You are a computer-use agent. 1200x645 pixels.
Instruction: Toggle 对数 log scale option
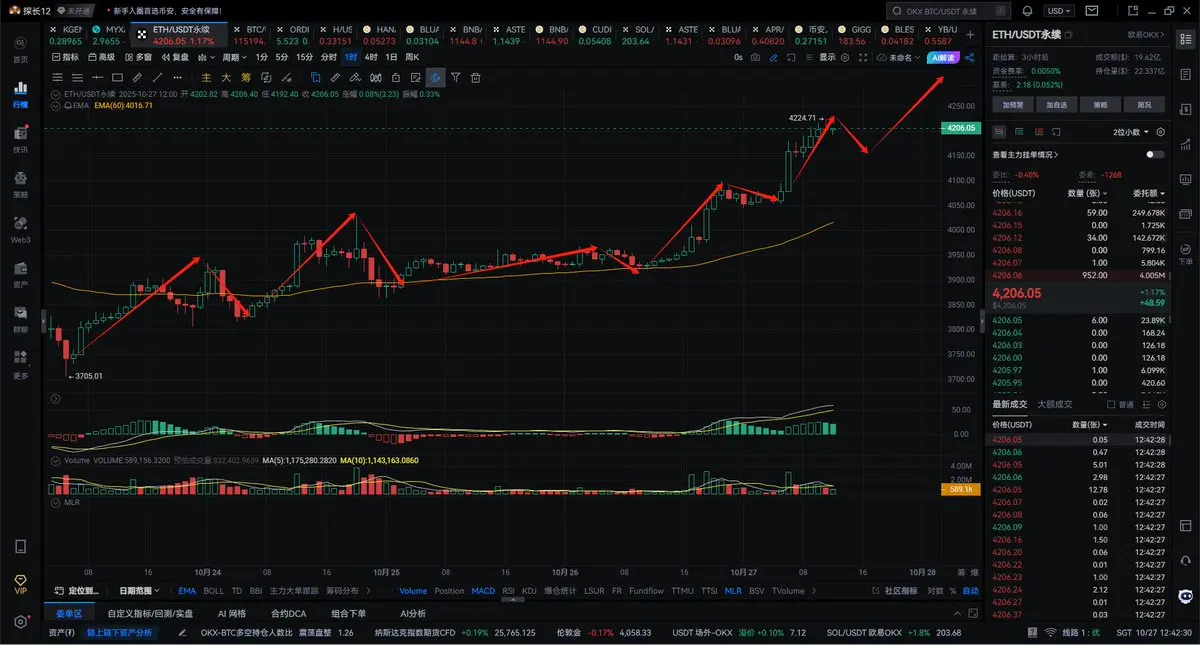click(x=935, y=591)
